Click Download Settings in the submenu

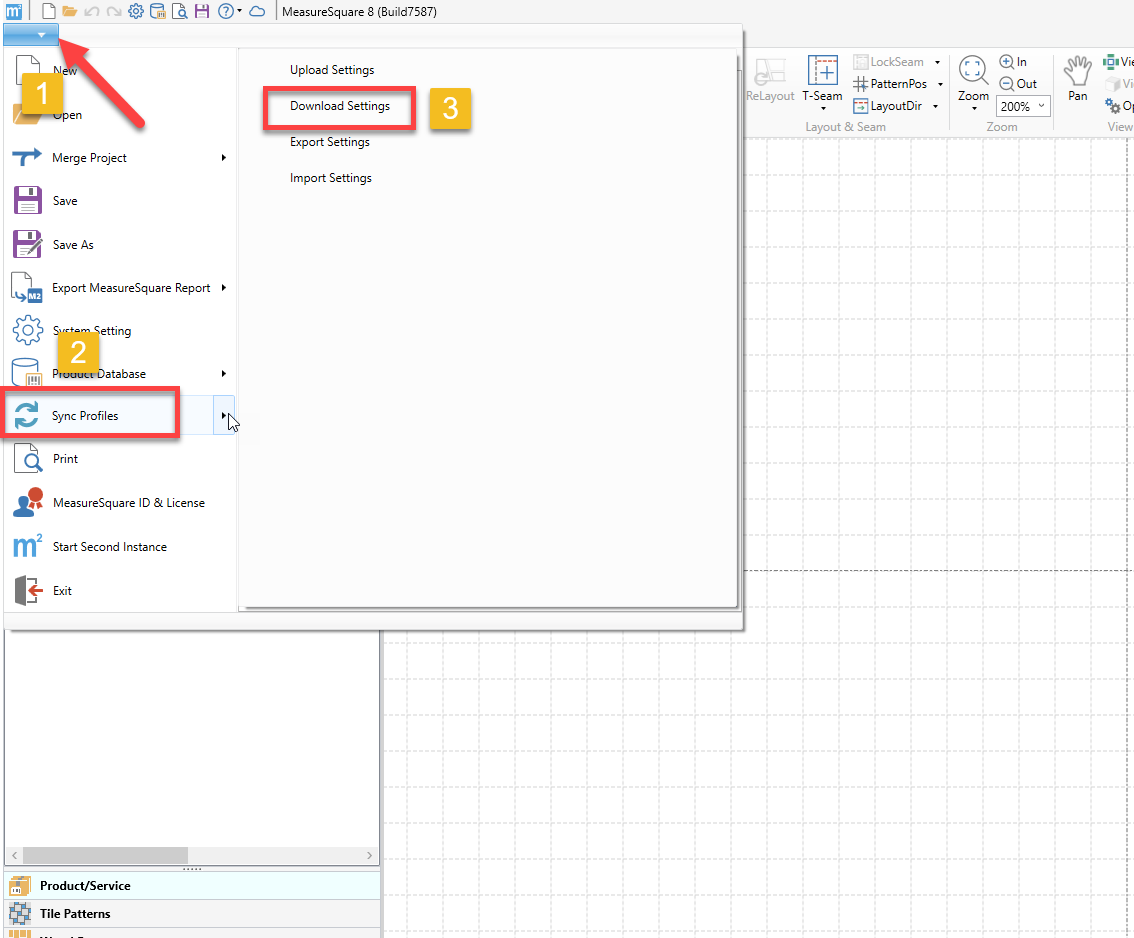(x=340, y=106)
